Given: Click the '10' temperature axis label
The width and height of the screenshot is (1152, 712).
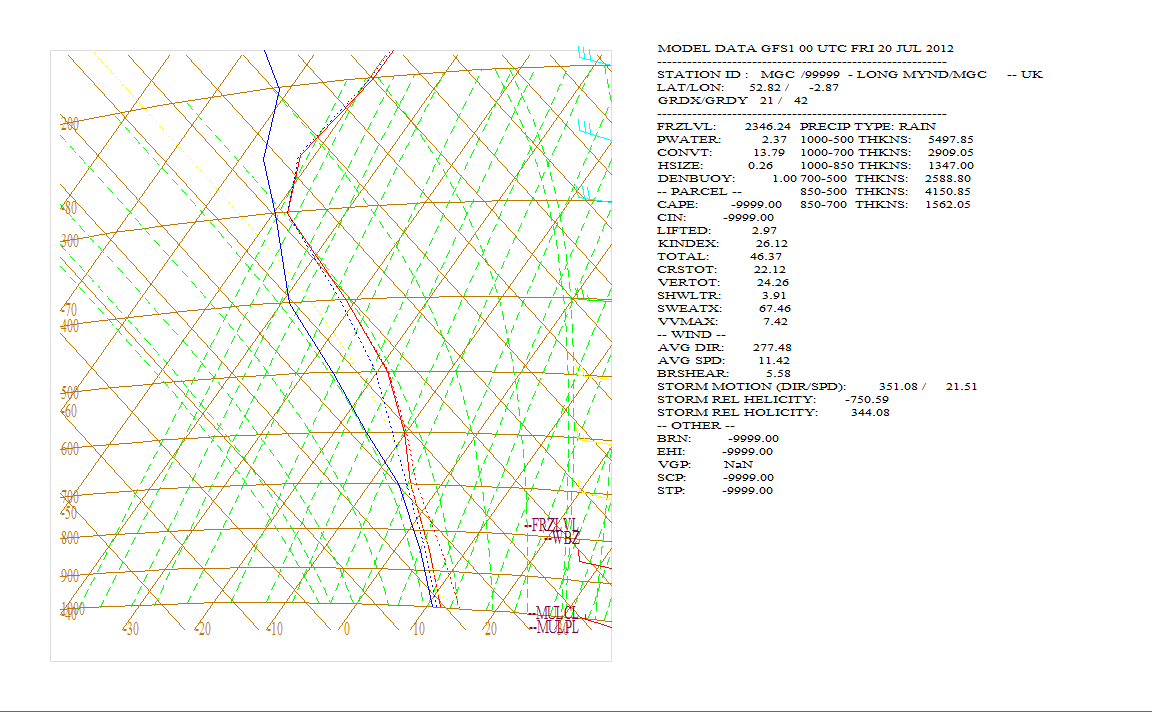Looking at the screenshot, I should click(418, 630).
